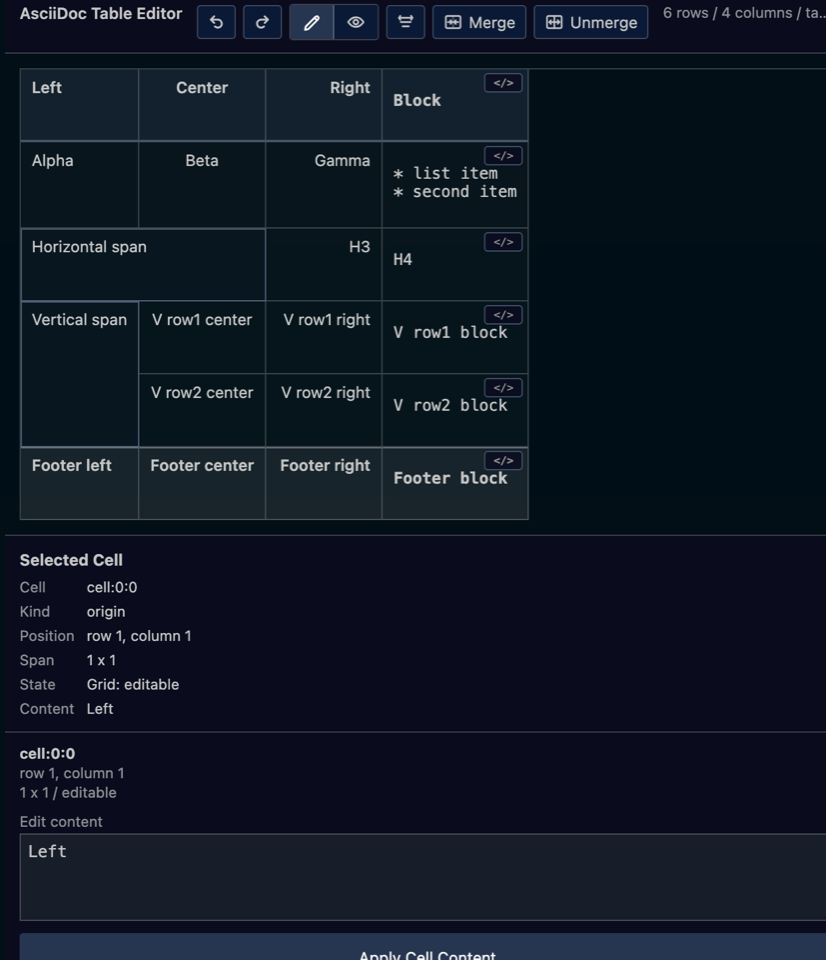Click the AsciiDoc Table Editor title

101,13
